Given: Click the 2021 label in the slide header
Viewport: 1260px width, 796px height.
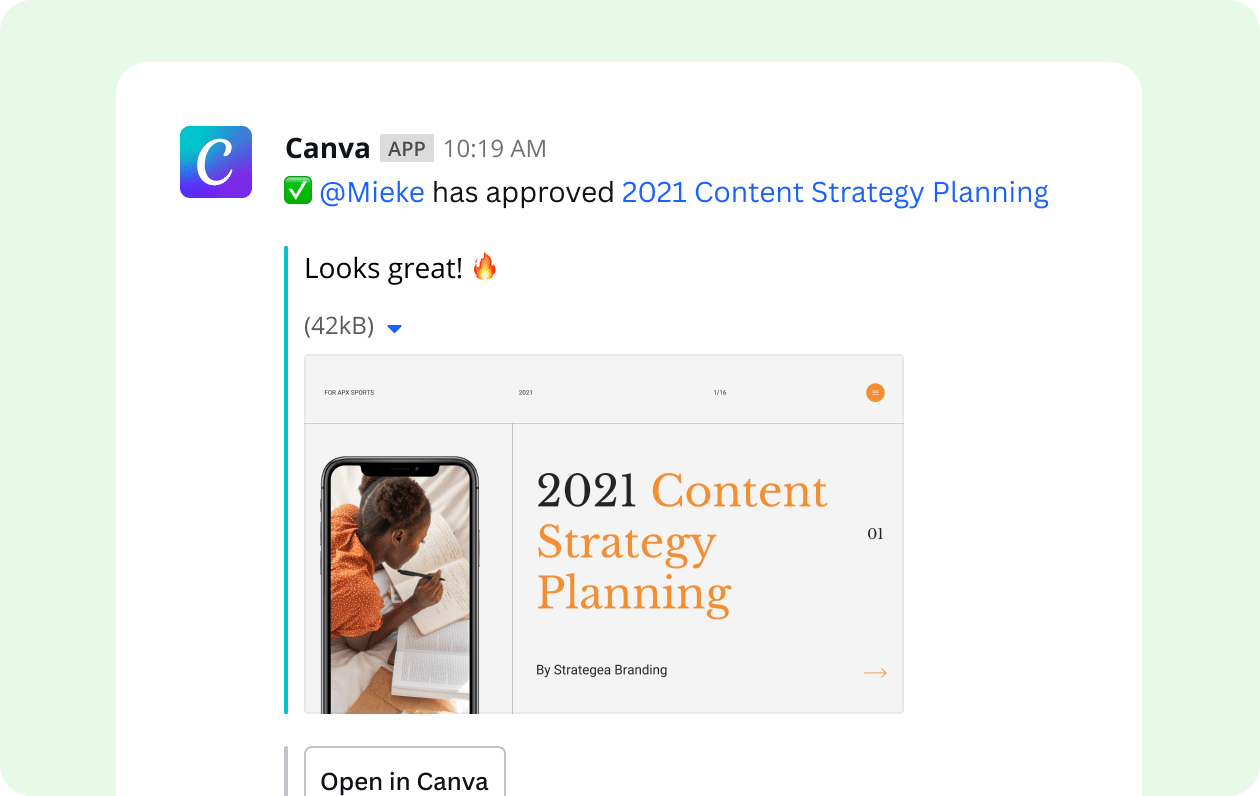Looking at the screenshot, I should tap(524, 393).
